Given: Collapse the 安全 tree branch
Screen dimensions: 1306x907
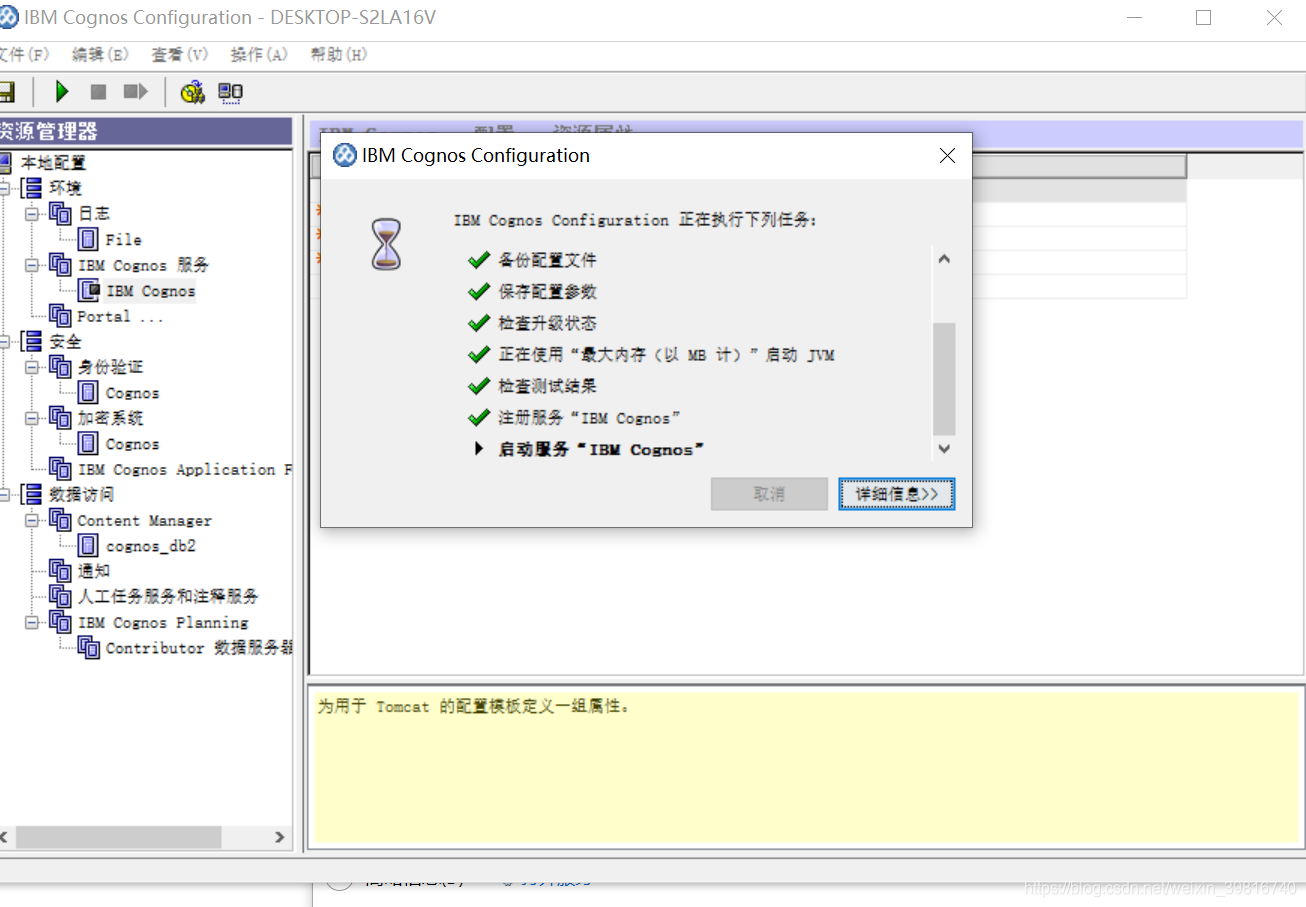Looking at the screenshot, I should (4, 342).
